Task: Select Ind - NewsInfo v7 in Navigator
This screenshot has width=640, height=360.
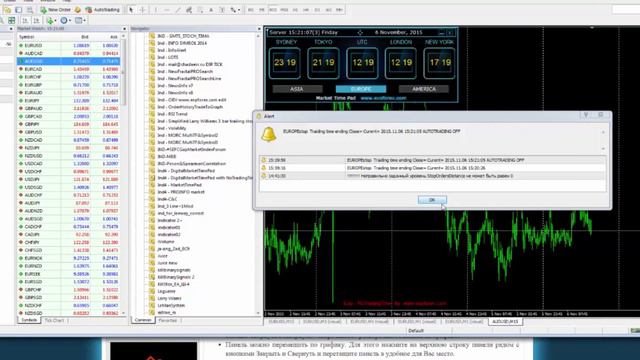Action: click(x=175, y=85)
